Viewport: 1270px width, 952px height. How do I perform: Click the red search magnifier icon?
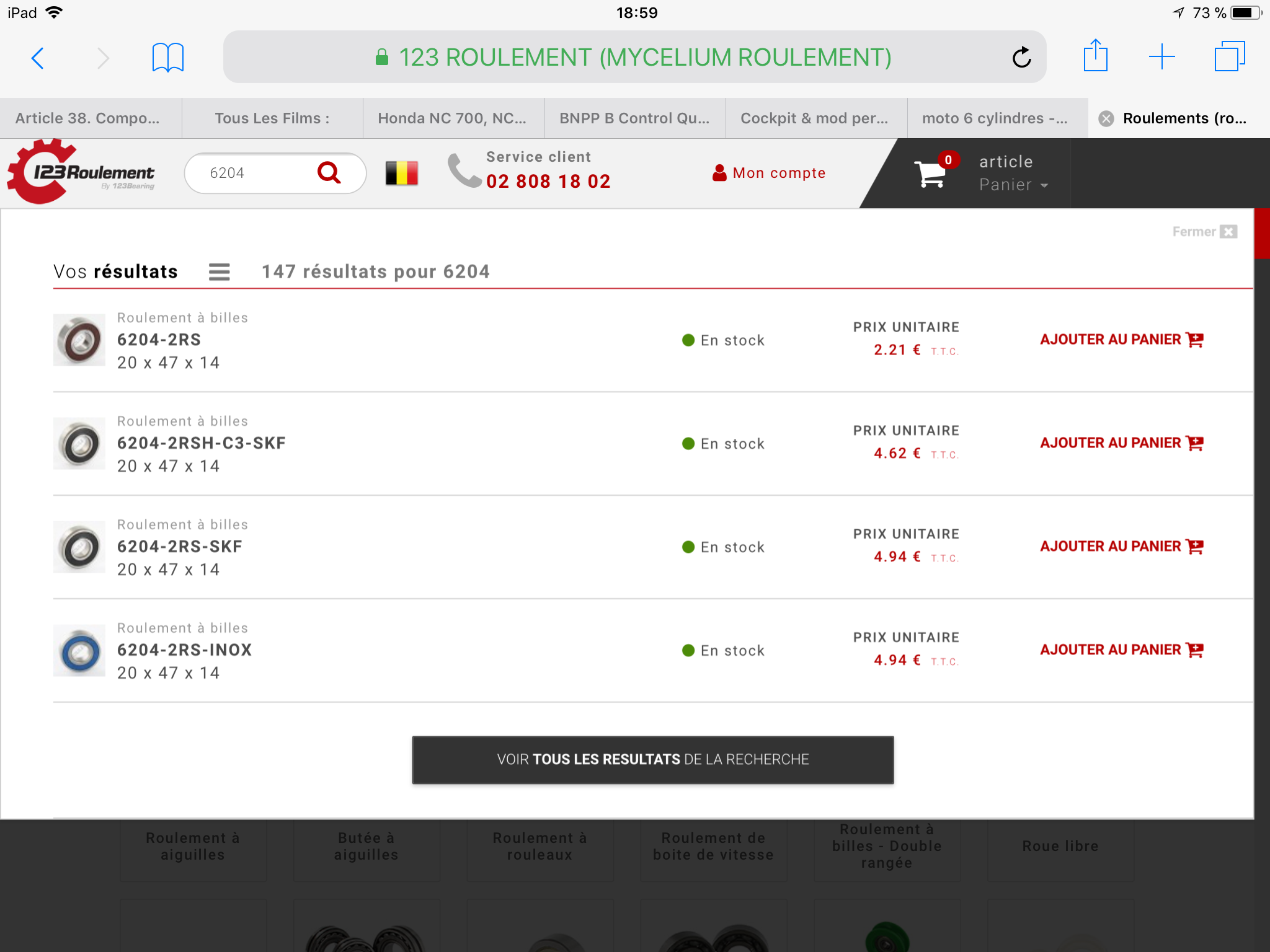329,172
